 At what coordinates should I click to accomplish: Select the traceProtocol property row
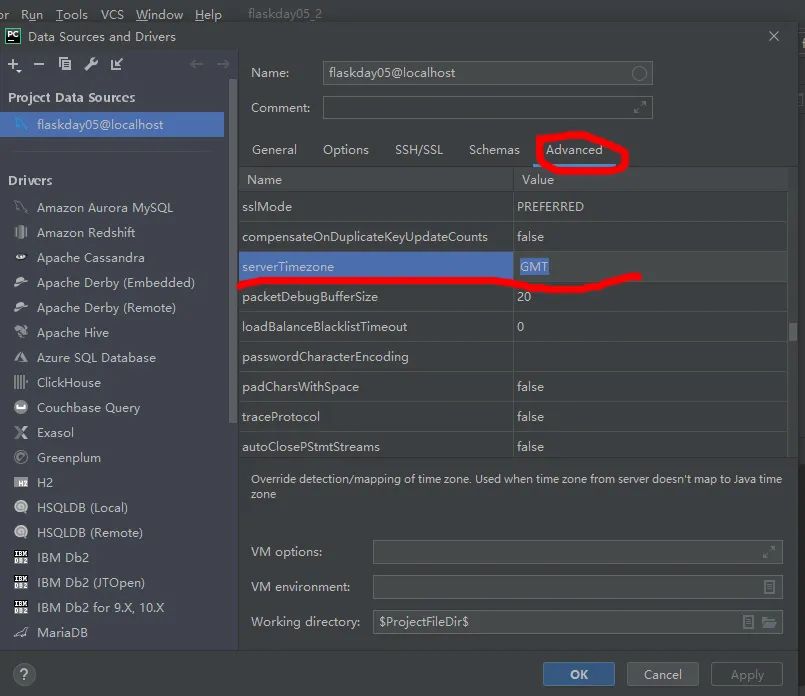(x=513, y=417)
